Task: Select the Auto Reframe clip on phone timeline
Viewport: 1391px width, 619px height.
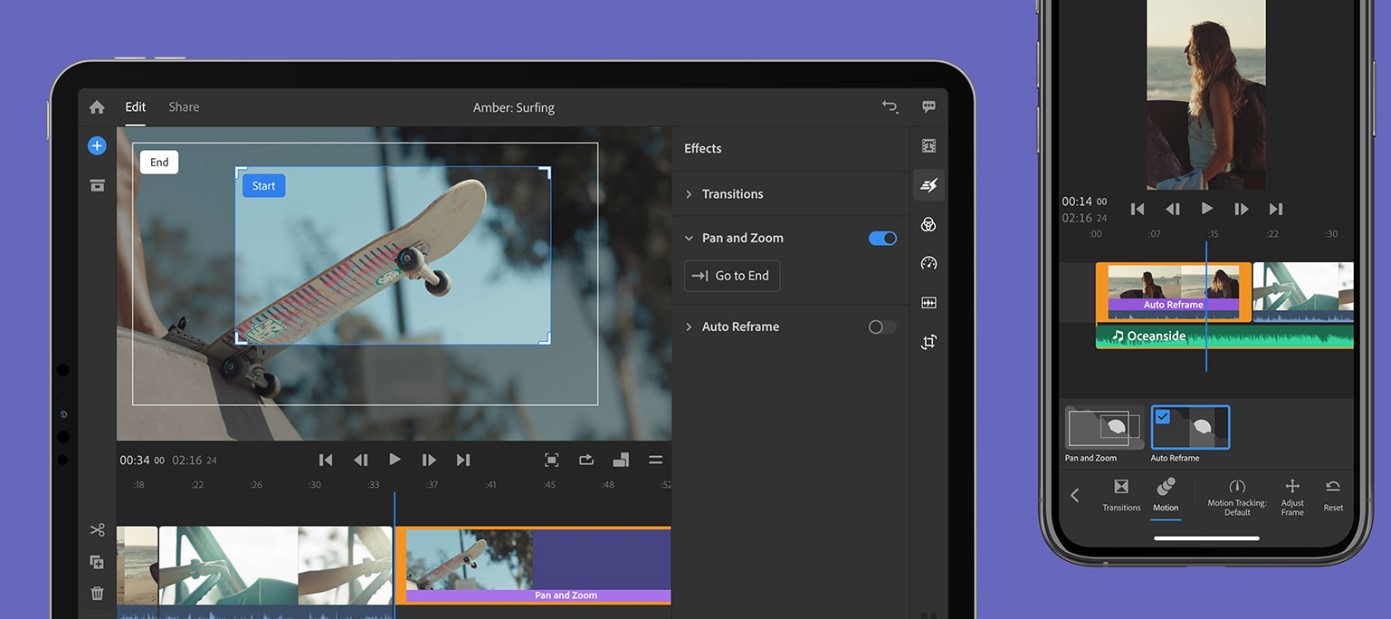Action: pyautogui.click(x=1174, y=292)
